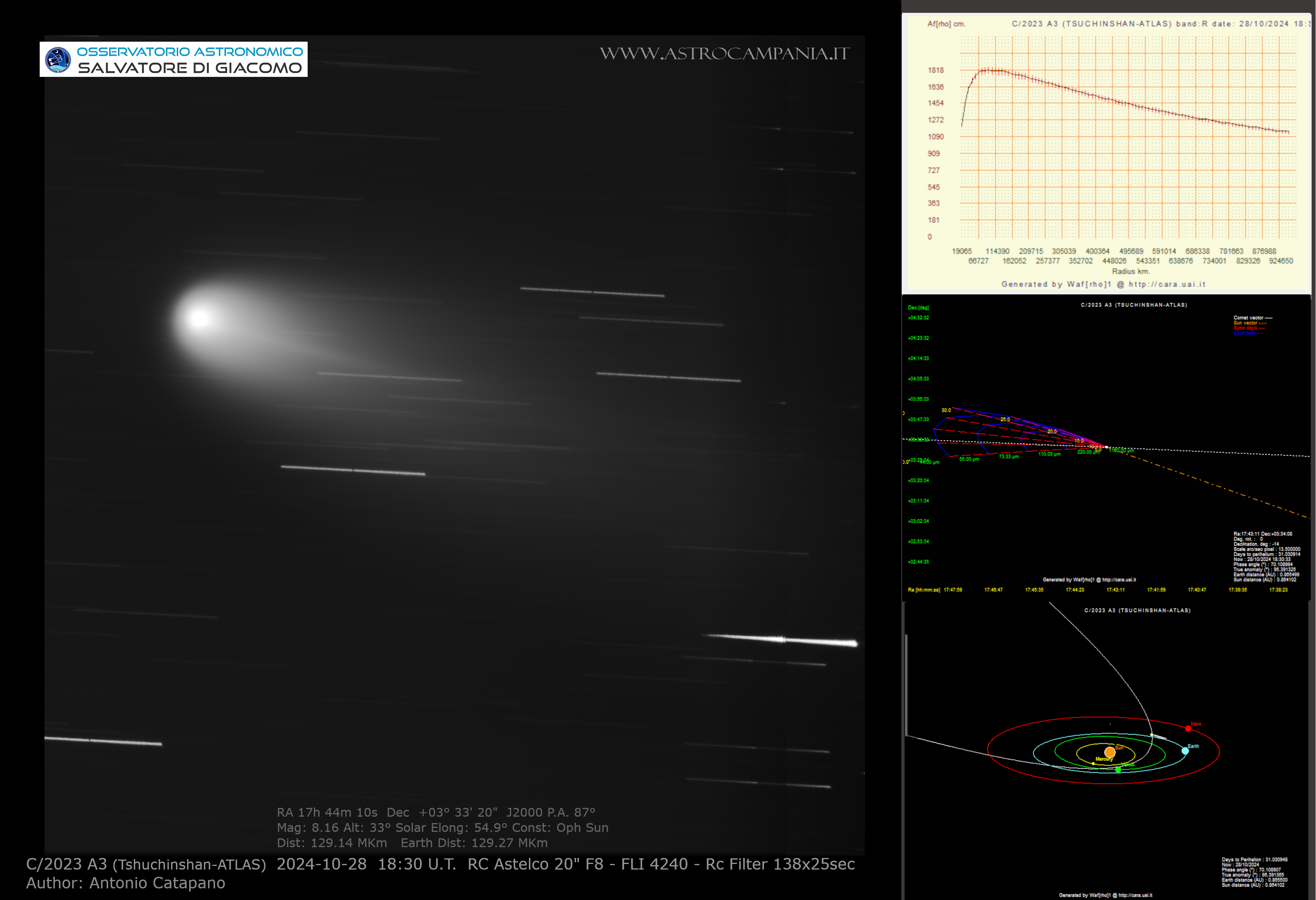Click the Comet vector legend entry
1316x900 pixels.
1253,318
